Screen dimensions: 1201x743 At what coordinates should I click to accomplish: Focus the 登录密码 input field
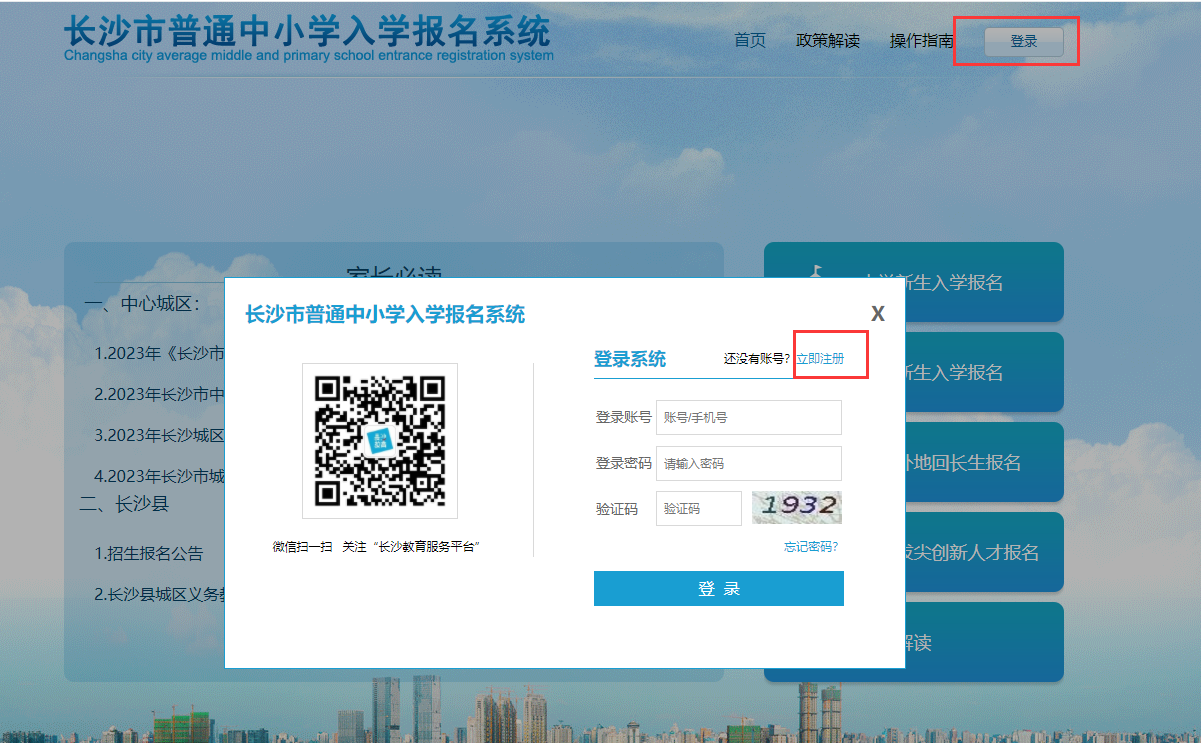(x=748, y=464)
